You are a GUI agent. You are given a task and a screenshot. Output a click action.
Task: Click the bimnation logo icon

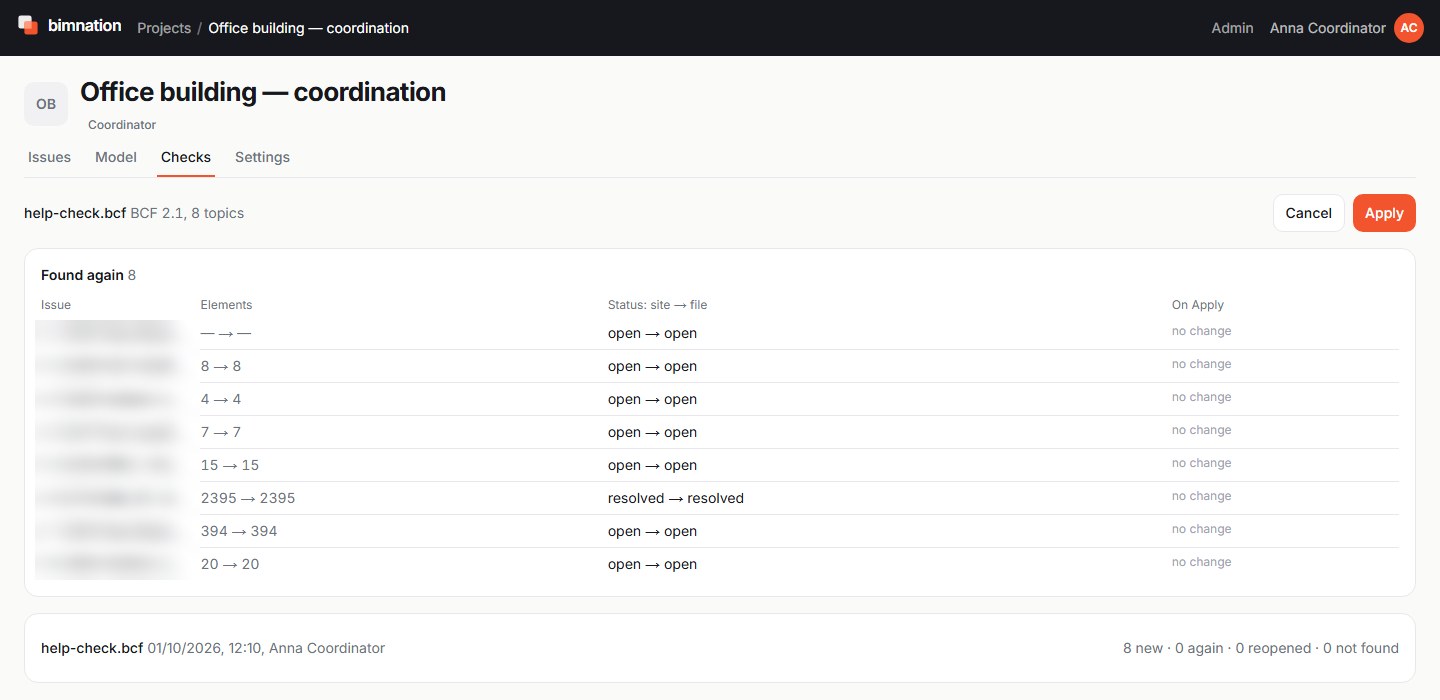(x=28, y=25)
